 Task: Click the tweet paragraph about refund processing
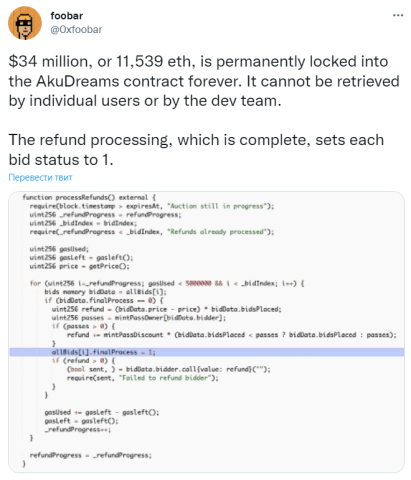click(x=196, y=150)
